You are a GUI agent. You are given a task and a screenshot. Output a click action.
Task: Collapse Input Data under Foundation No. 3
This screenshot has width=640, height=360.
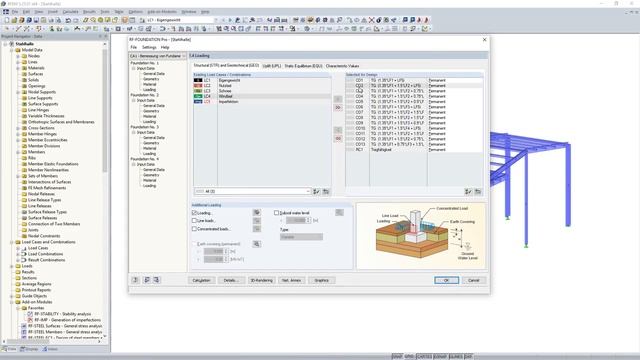point(133,133)
